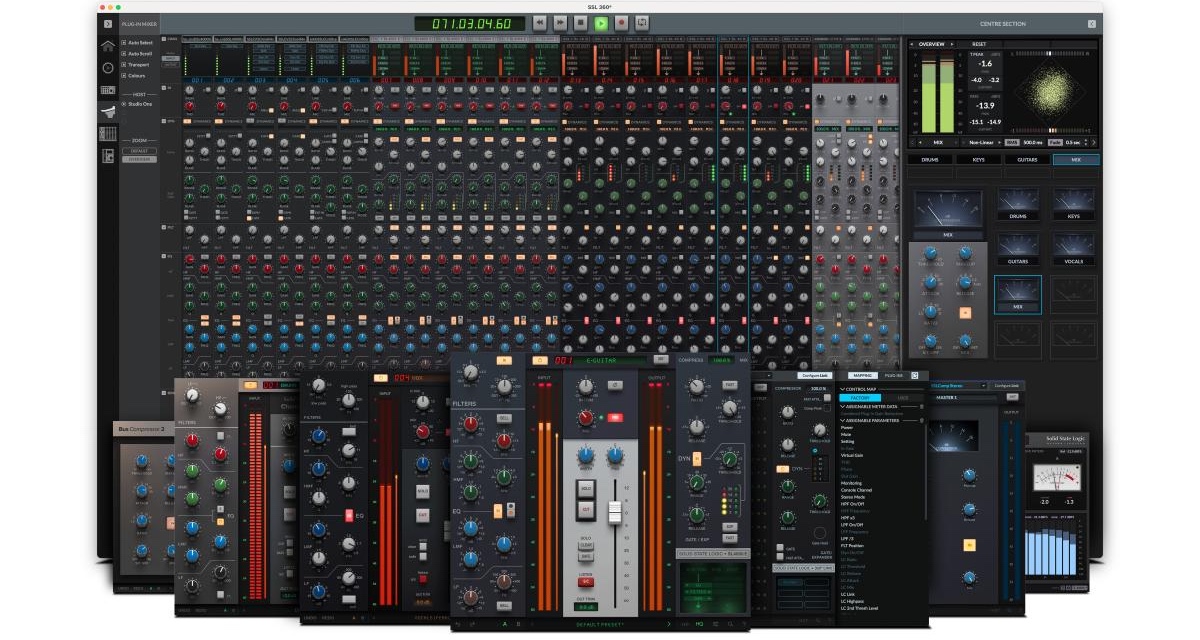Start playback with the green play button
This screenshot has width=1200, height=640.
(x=601, y=22)
